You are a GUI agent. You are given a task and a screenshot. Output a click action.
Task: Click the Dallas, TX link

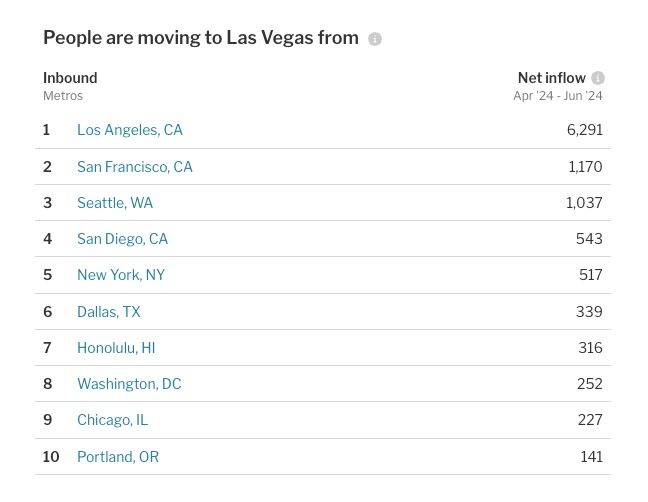pos(109,312)
